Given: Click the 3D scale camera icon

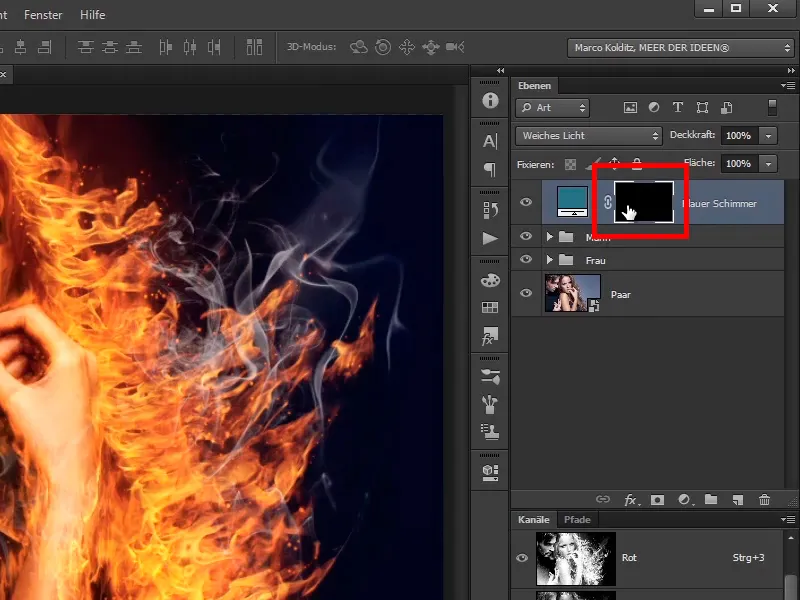Looking at the screenshot, I should pyautogui.click(x=455, y=47).
